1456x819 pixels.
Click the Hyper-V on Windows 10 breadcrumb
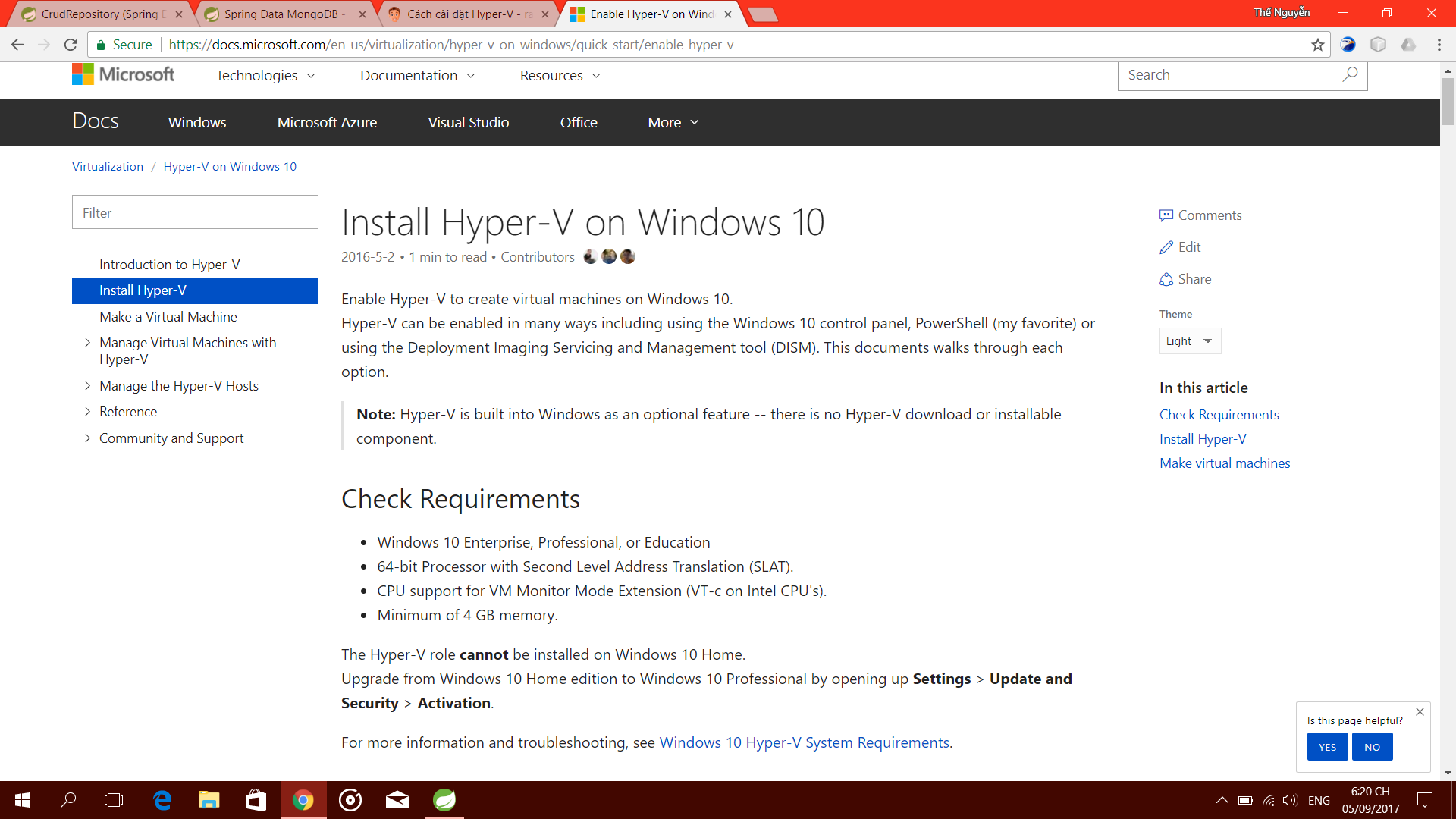click(x=230, y=166)
